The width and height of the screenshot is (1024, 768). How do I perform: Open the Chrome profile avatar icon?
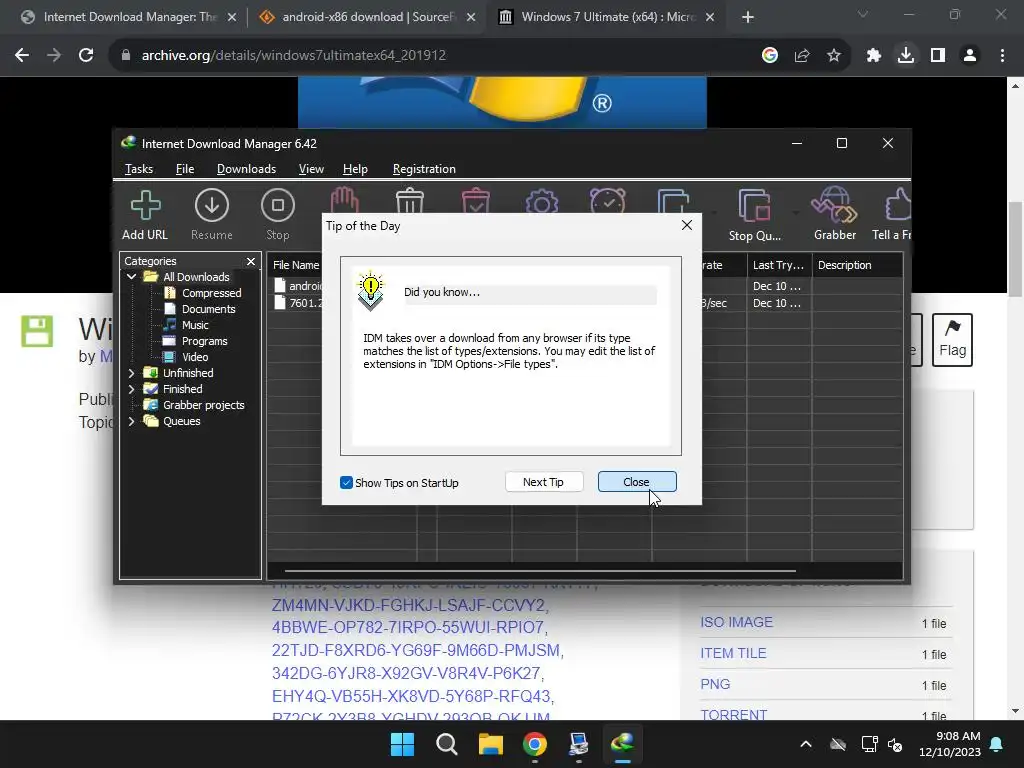pyautogui.click(x=970, y=56)
